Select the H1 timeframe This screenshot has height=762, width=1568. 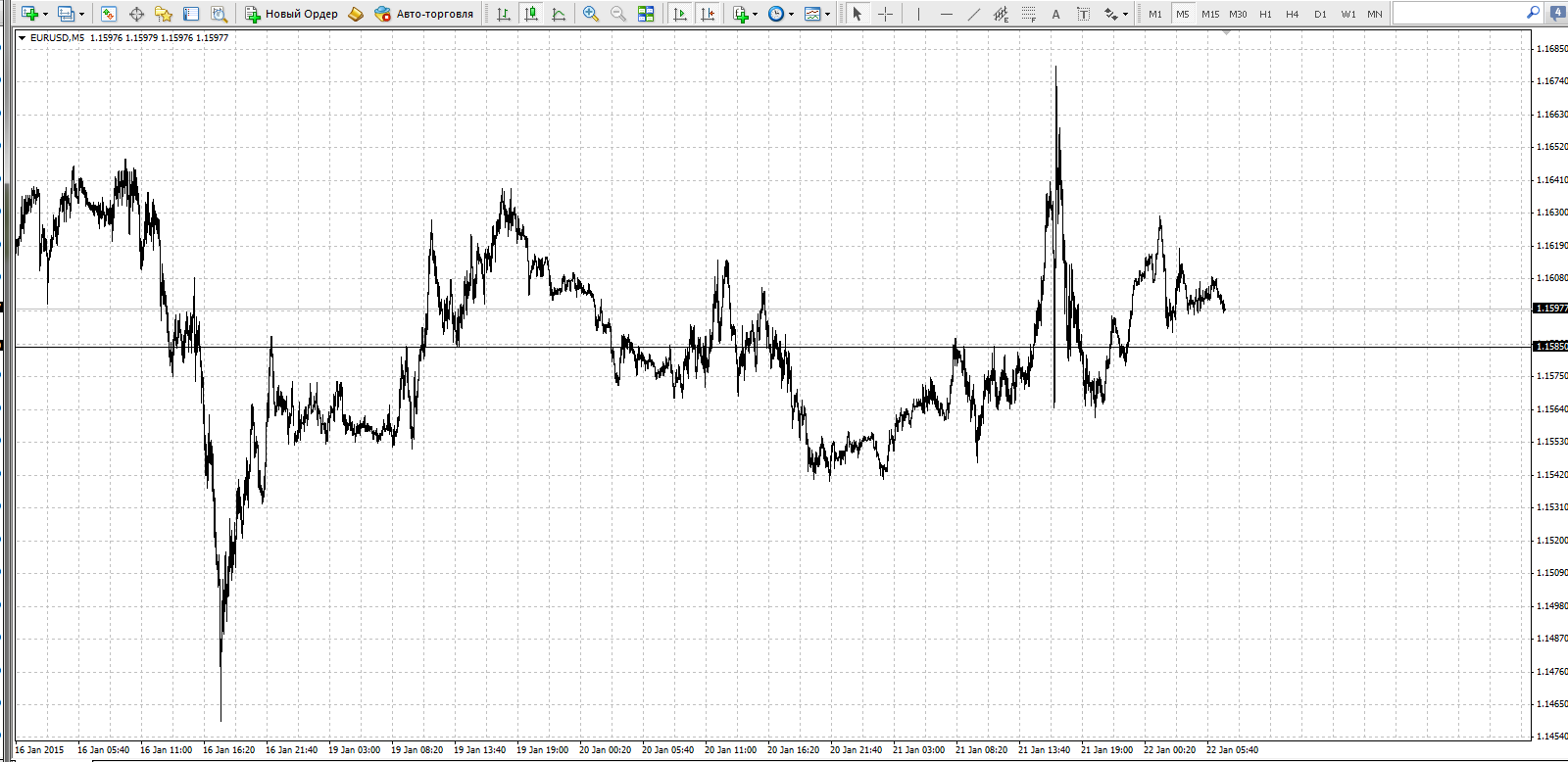[1265, 14]
